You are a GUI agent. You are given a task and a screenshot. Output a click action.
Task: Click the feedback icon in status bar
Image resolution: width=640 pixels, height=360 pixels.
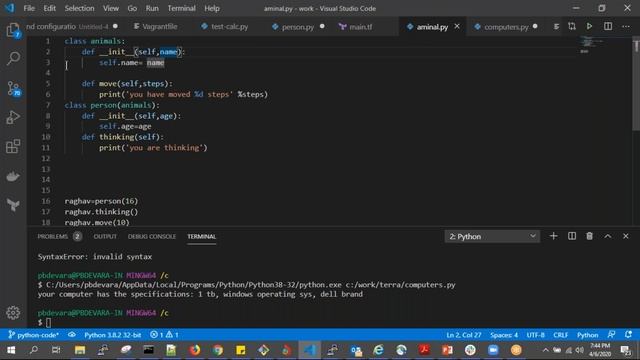tap(611, 335)
